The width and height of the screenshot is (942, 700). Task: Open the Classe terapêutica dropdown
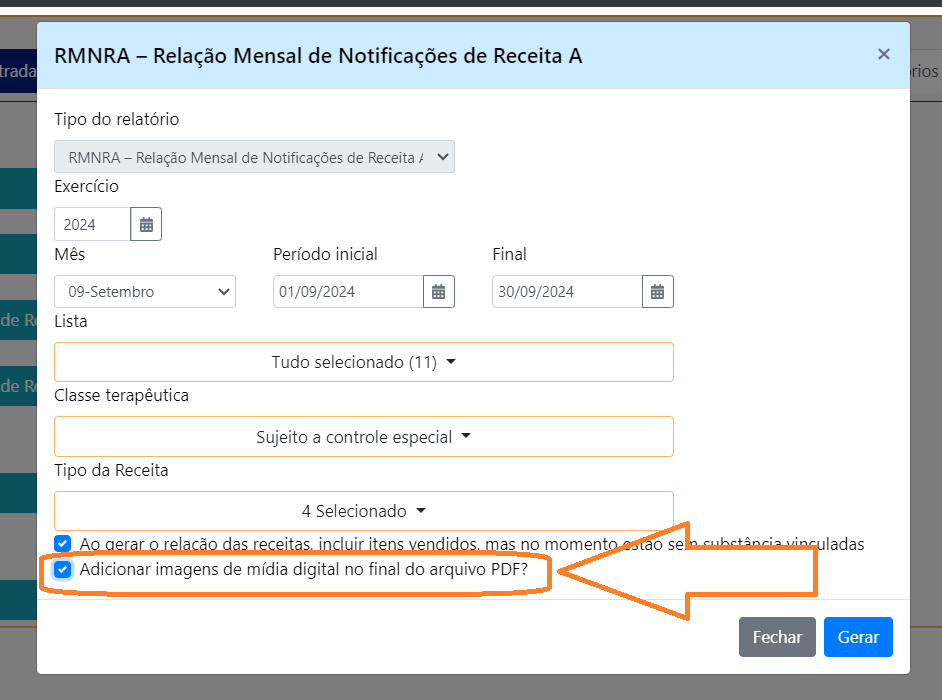[x=363, y=437]
